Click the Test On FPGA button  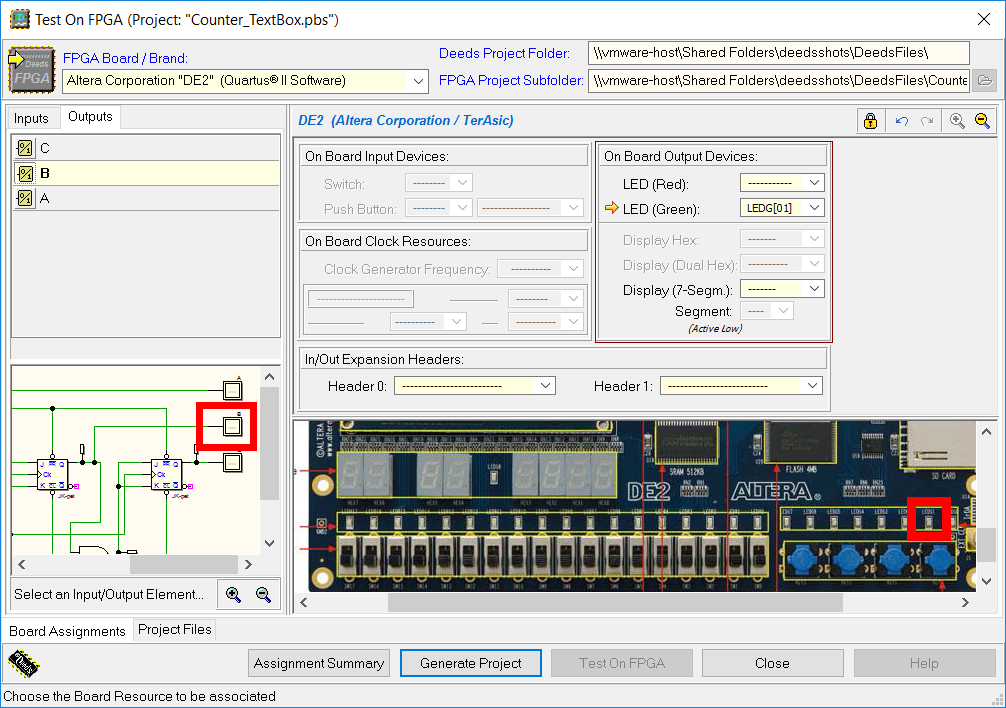coord(622,663)
